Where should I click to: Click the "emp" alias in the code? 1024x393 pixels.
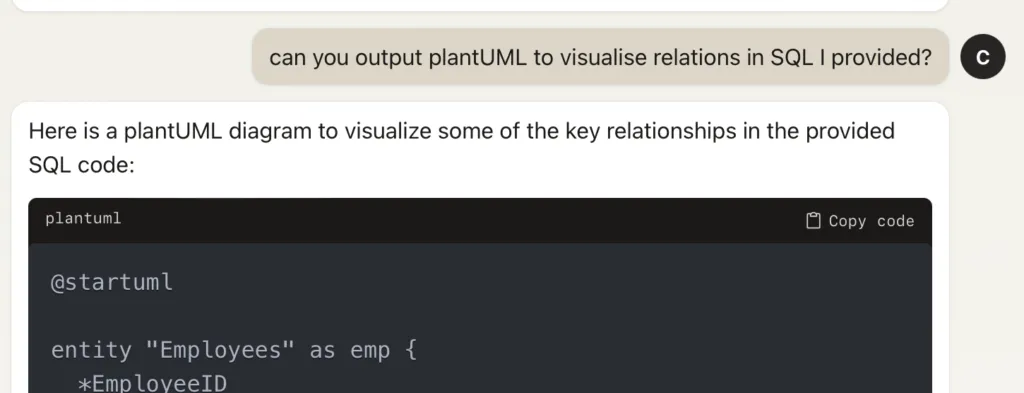pos(370,352)
